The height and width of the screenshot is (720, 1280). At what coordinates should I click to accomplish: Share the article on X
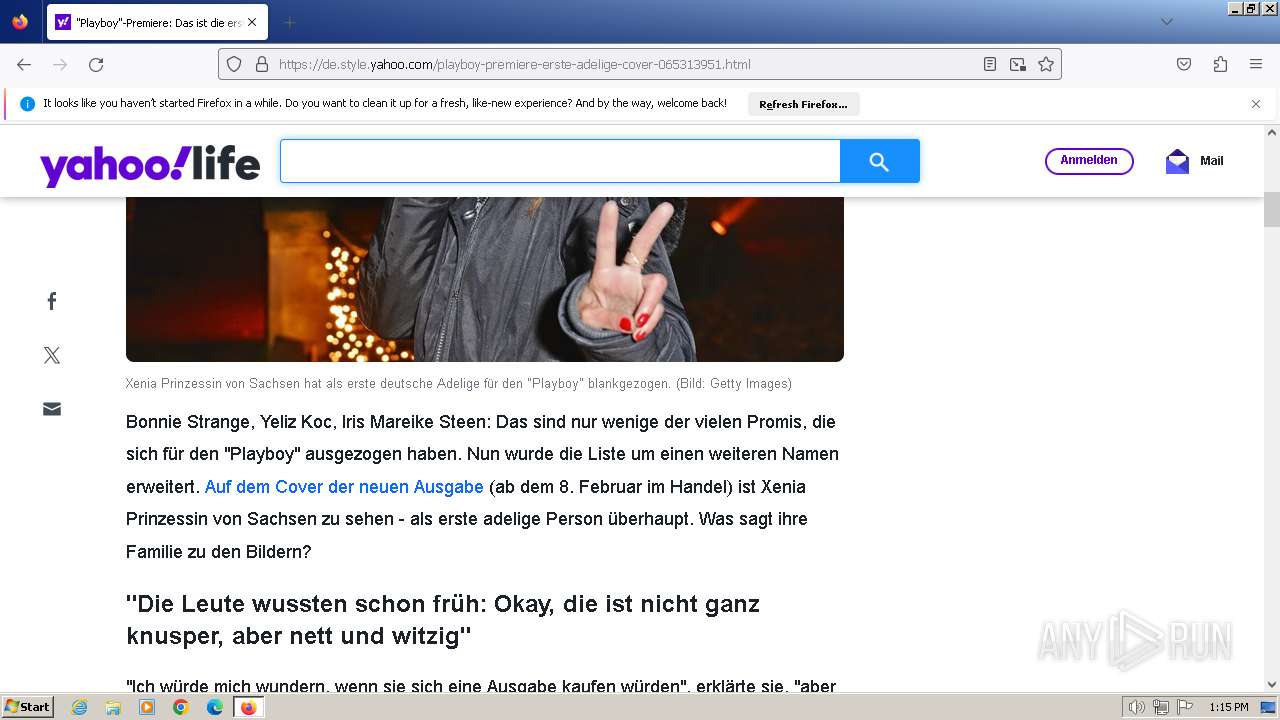tap(52, 355)
